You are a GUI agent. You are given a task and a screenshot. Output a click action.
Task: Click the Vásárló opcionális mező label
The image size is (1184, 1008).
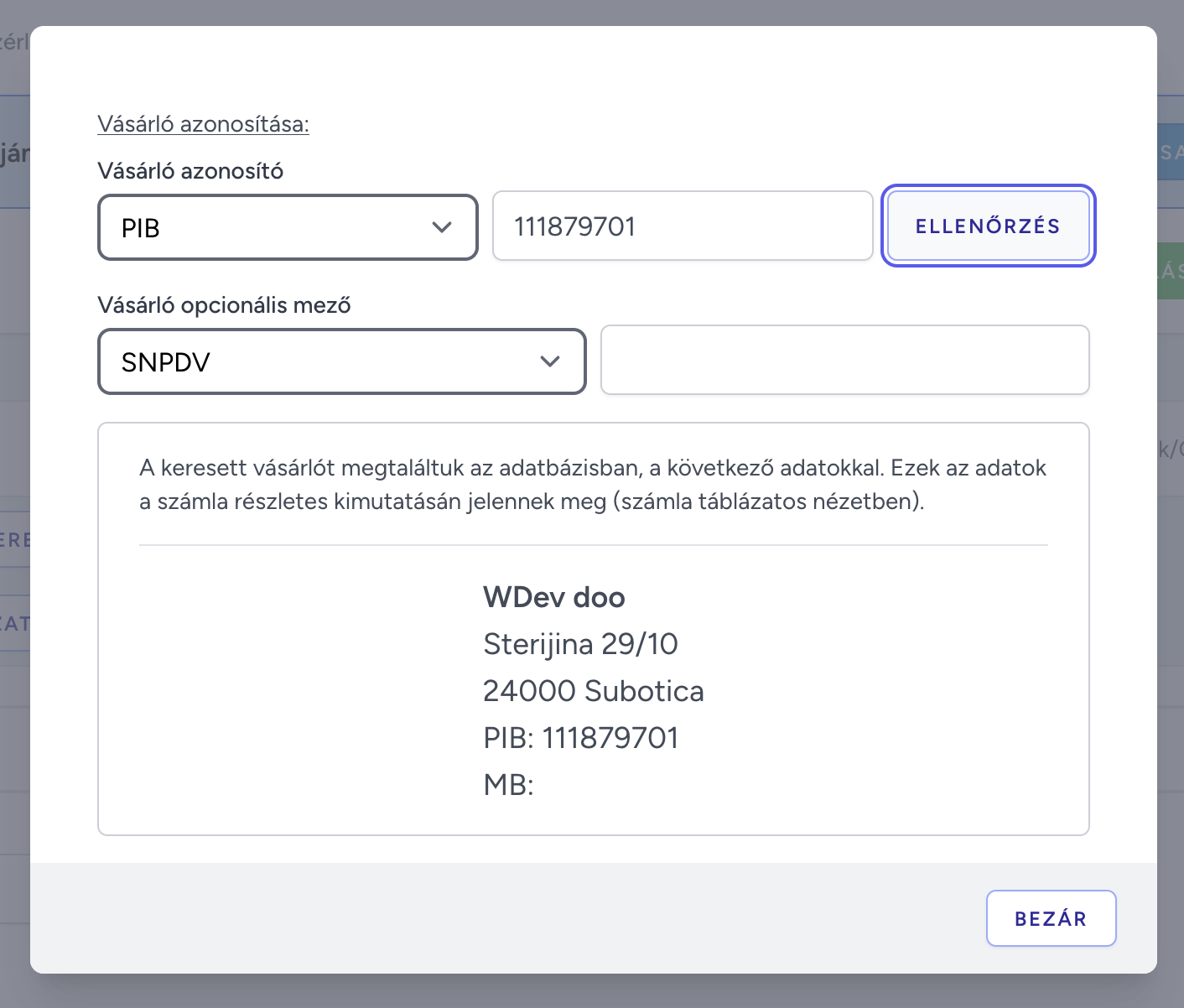pos(224,305)
